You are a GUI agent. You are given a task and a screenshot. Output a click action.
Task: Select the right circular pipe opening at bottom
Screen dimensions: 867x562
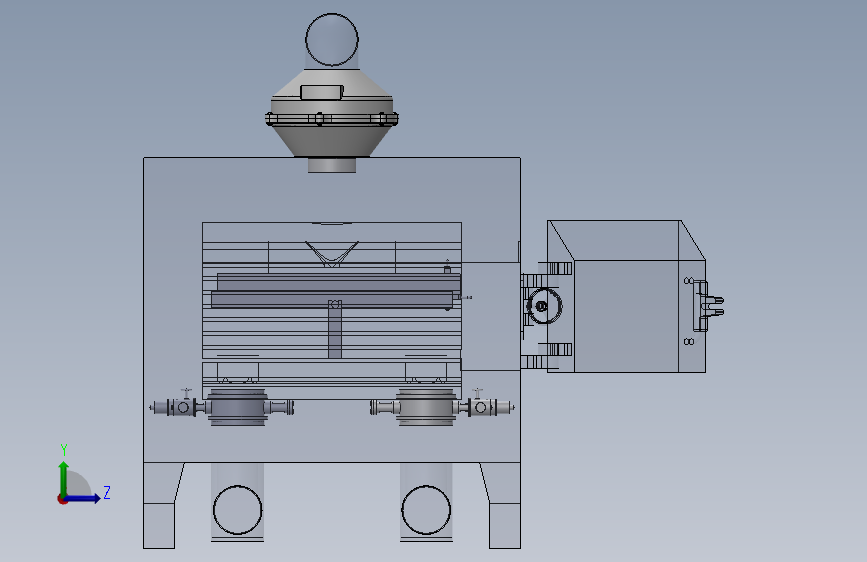point(426,510)
